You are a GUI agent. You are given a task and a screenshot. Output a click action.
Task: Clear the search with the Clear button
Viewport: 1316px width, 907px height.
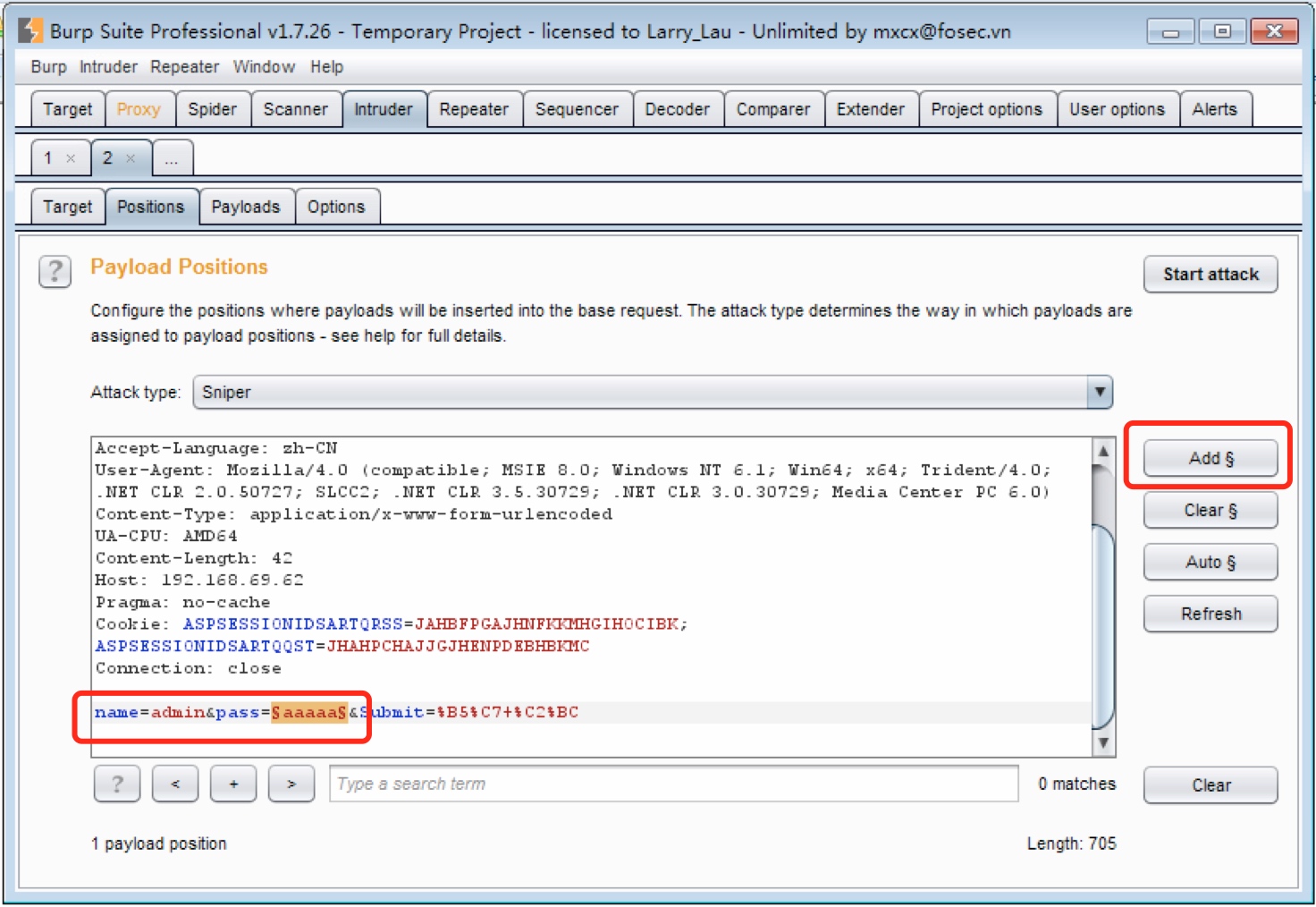pyautogui.click(x=1211, y=785)
